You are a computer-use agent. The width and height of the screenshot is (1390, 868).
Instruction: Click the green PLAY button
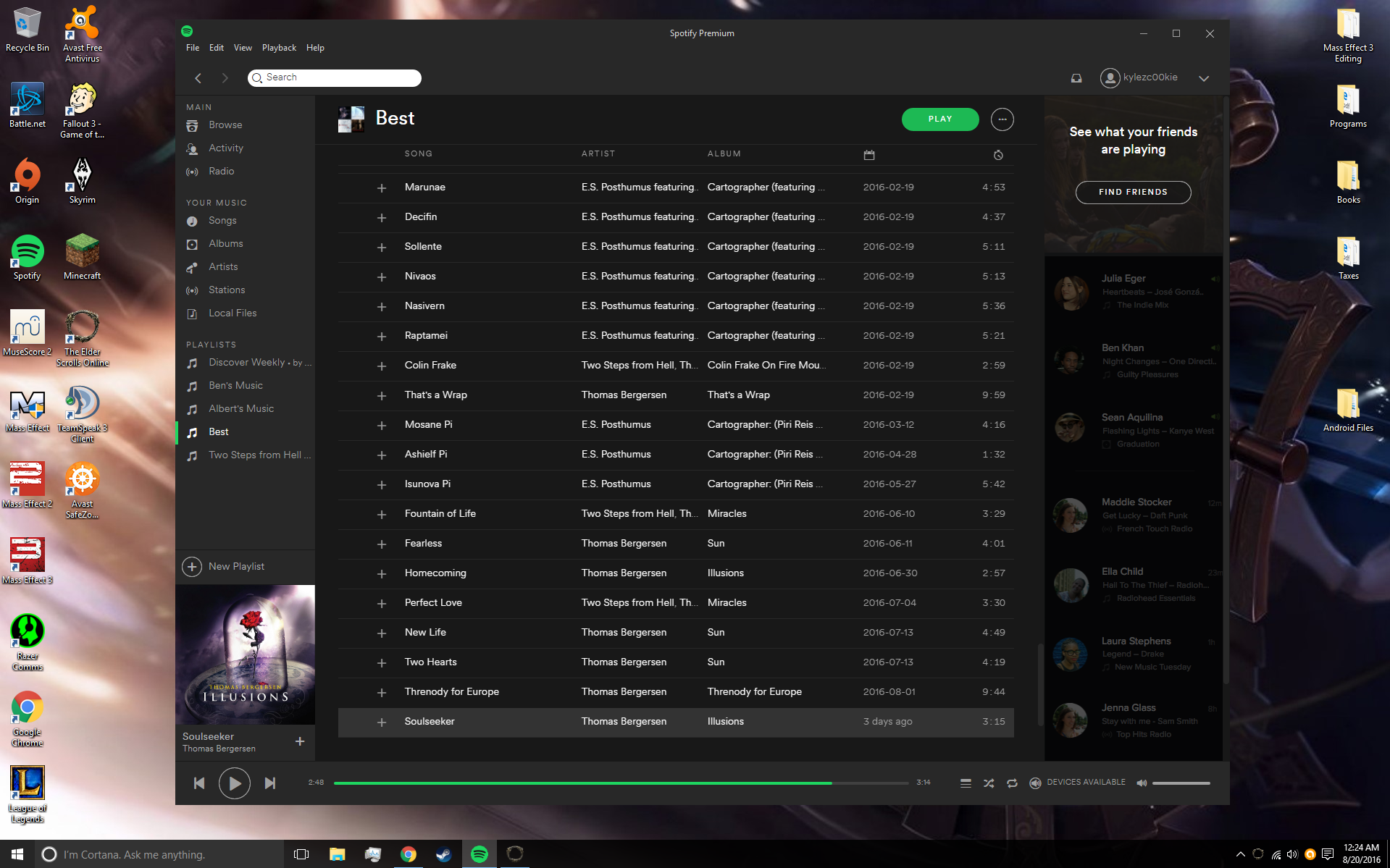pos(940,119)
